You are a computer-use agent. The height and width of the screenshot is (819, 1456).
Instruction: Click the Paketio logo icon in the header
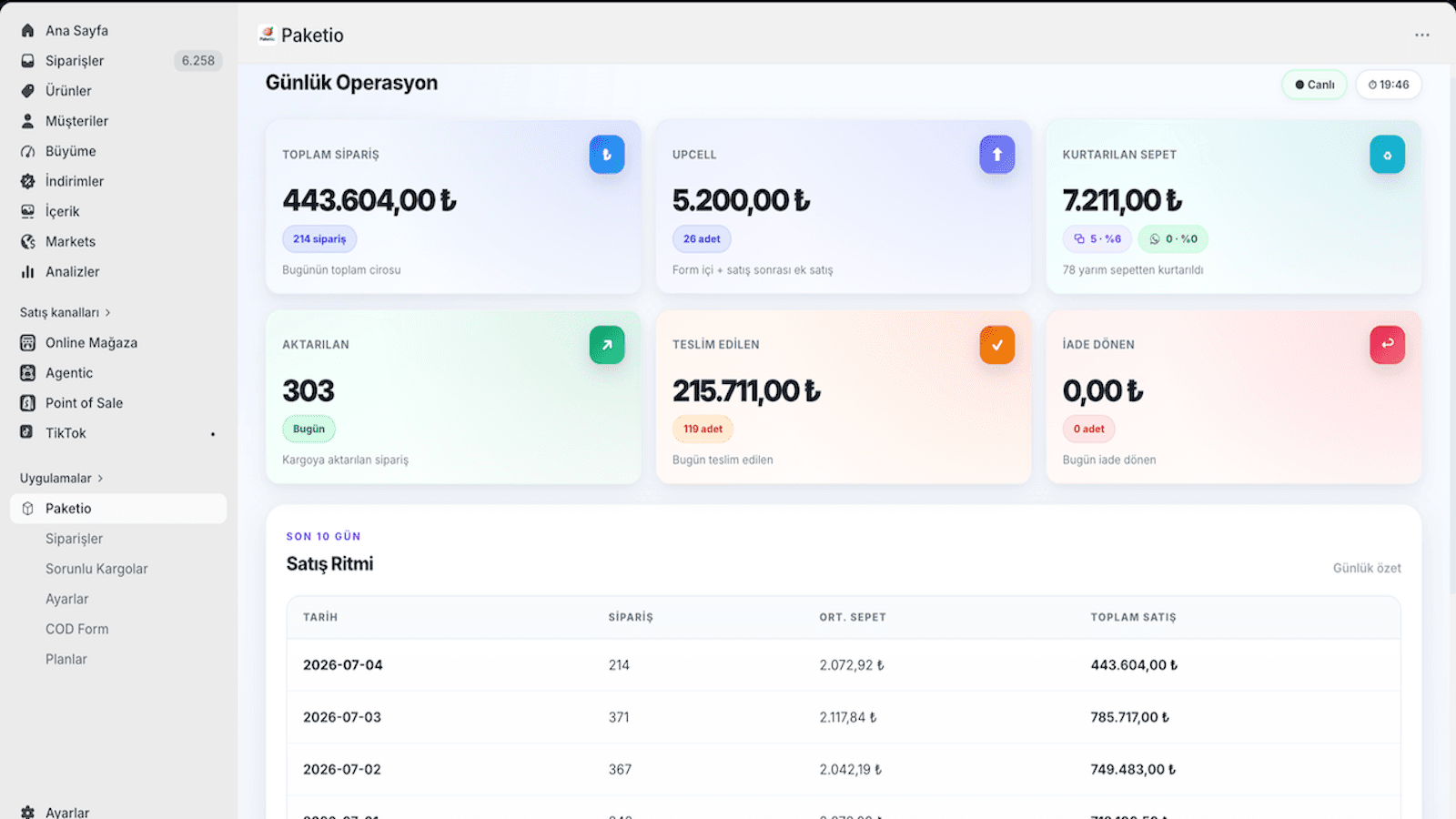267,35
